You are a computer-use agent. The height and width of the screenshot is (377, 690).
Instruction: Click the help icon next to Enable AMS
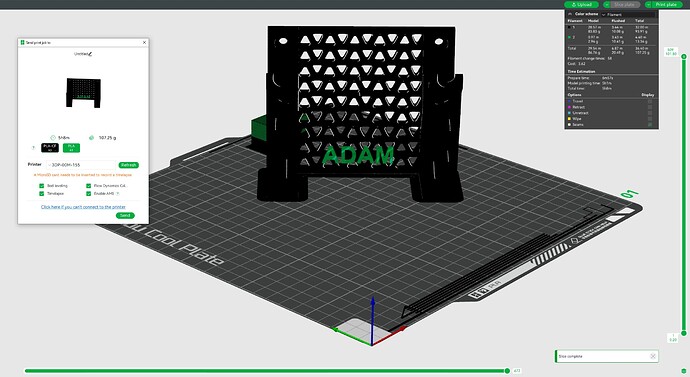[x=118, y=194]
